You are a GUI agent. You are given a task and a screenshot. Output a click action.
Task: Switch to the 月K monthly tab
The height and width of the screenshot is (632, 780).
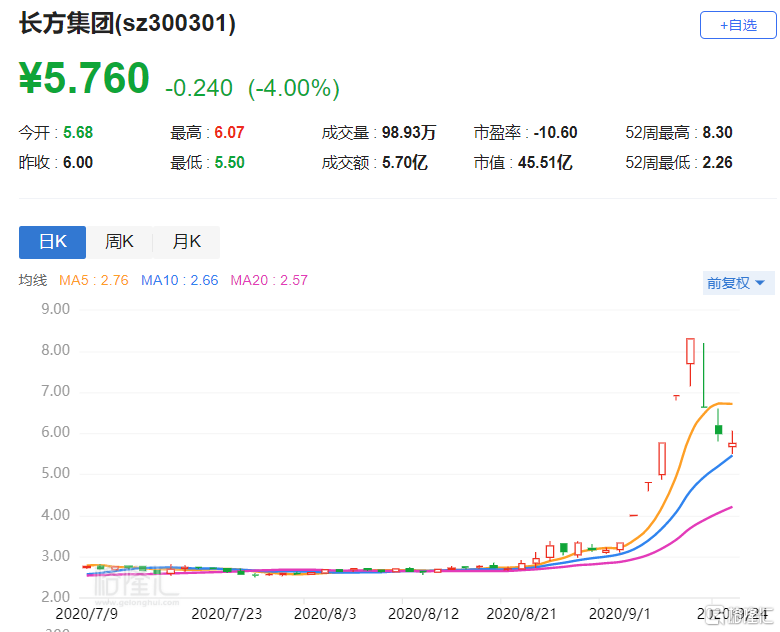click(186, 242)
